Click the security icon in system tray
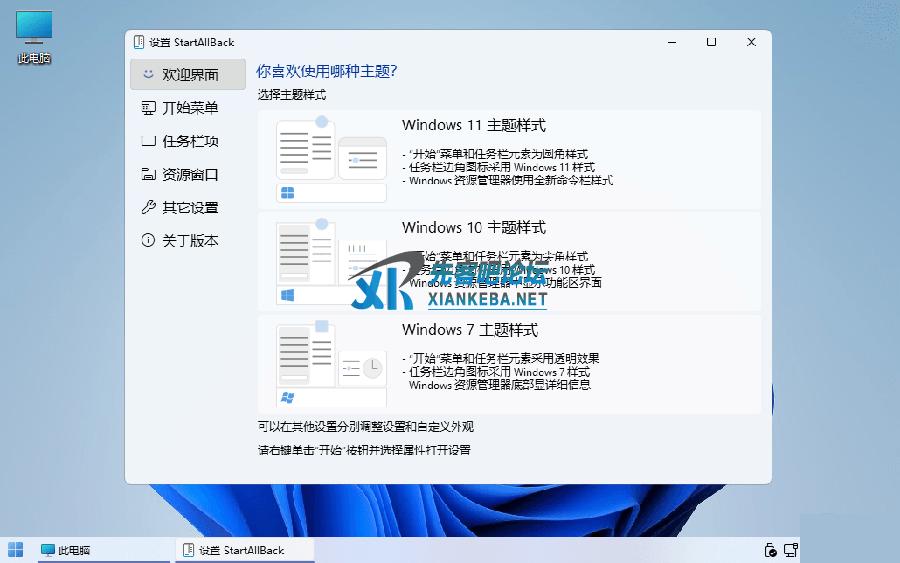 point(769,550)
